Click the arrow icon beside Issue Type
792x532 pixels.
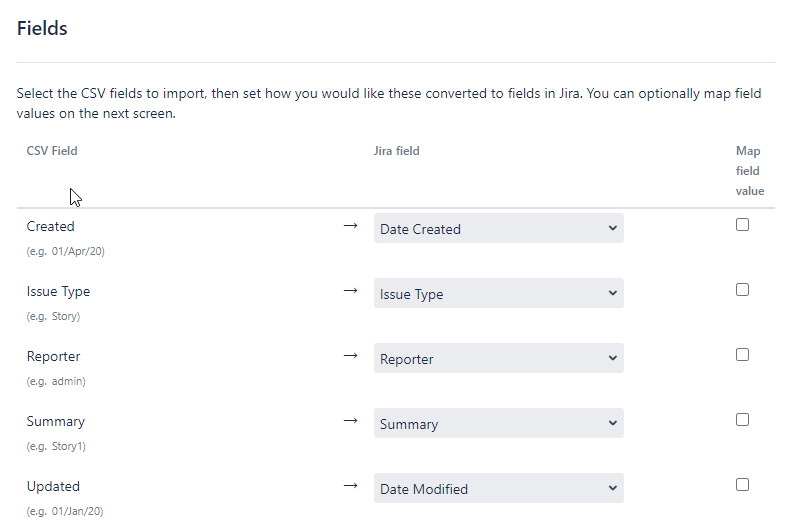[350, 291]
